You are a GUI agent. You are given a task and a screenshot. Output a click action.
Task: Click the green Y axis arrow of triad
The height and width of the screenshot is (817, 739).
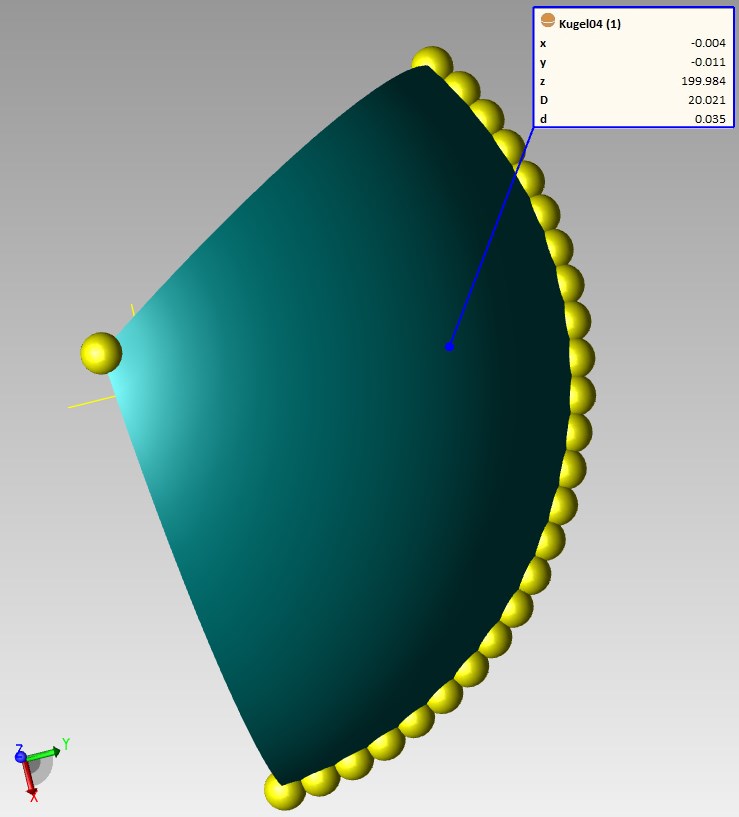point(44,752)
